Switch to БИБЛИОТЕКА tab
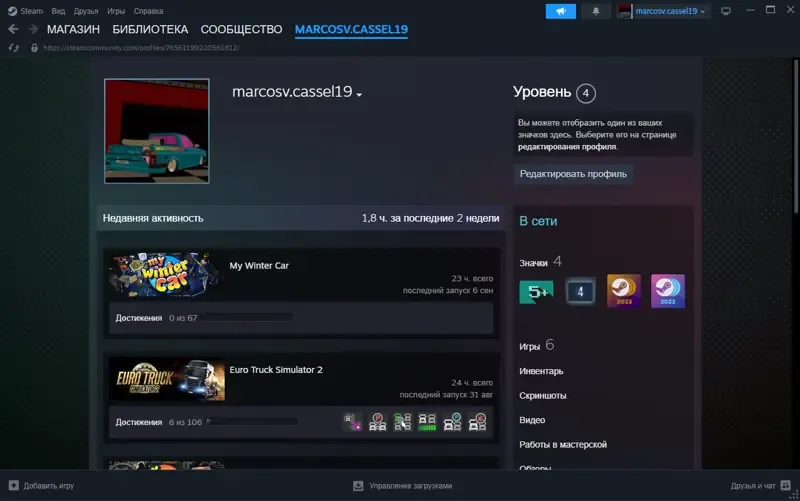 pyautogui.click(x=150, y=29)
